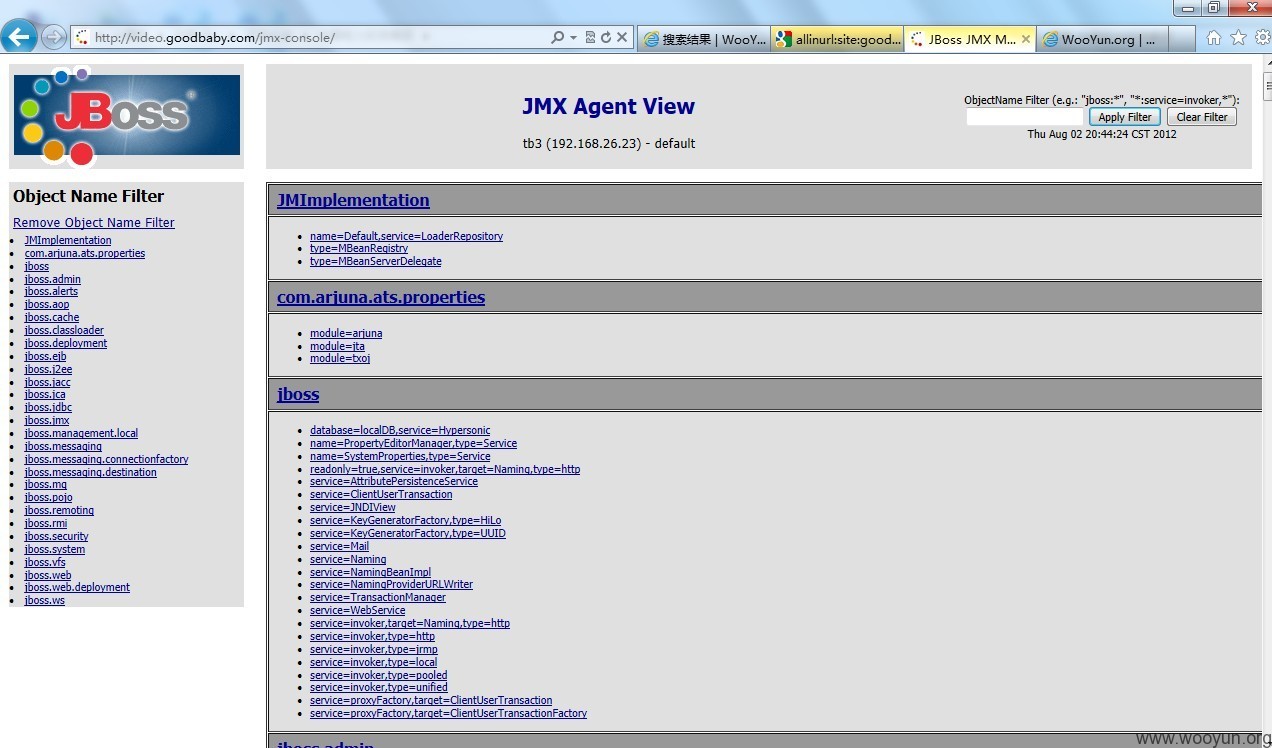Select jboss.admin in the sidebar
This screenshot has height=748, width=1272.
(x=53, y=279)
